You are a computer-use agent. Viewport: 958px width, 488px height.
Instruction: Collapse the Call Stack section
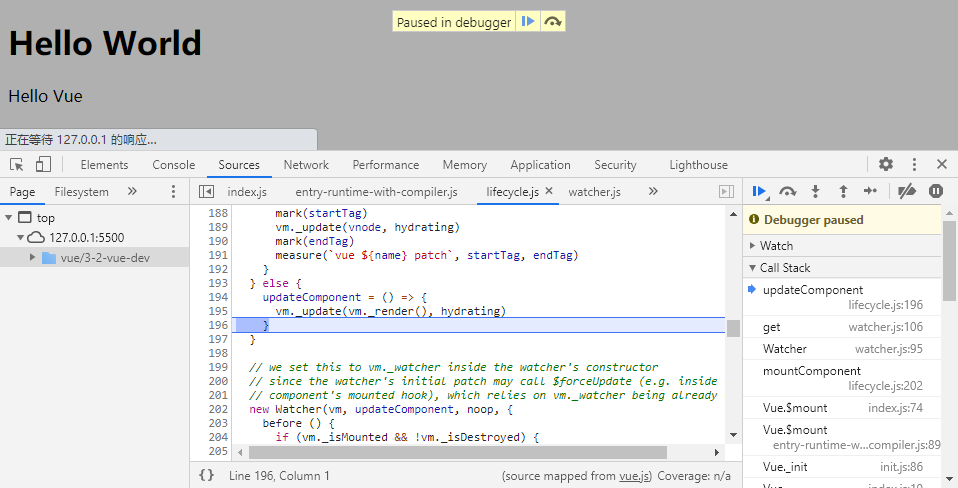(x=842, y=268)
